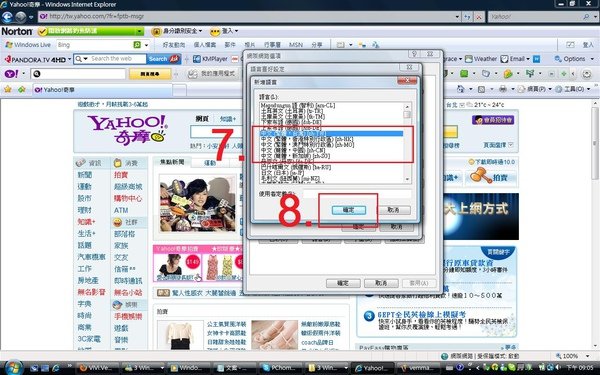600x375 pixels.
Task: Click the Favorites star icon
Action: coord(7,90)
